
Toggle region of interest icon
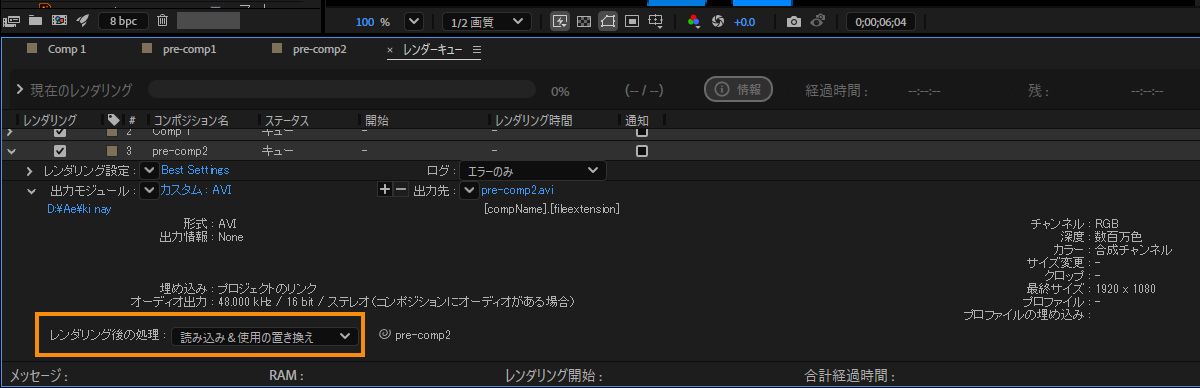click(x=632, y=21)
